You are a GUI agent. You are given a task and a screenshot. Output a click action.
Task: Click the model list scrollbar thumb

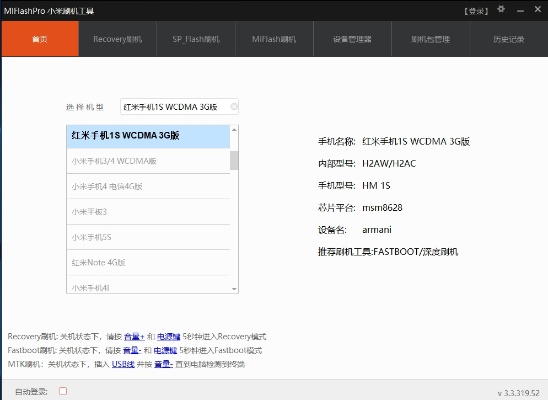point(234,160)
